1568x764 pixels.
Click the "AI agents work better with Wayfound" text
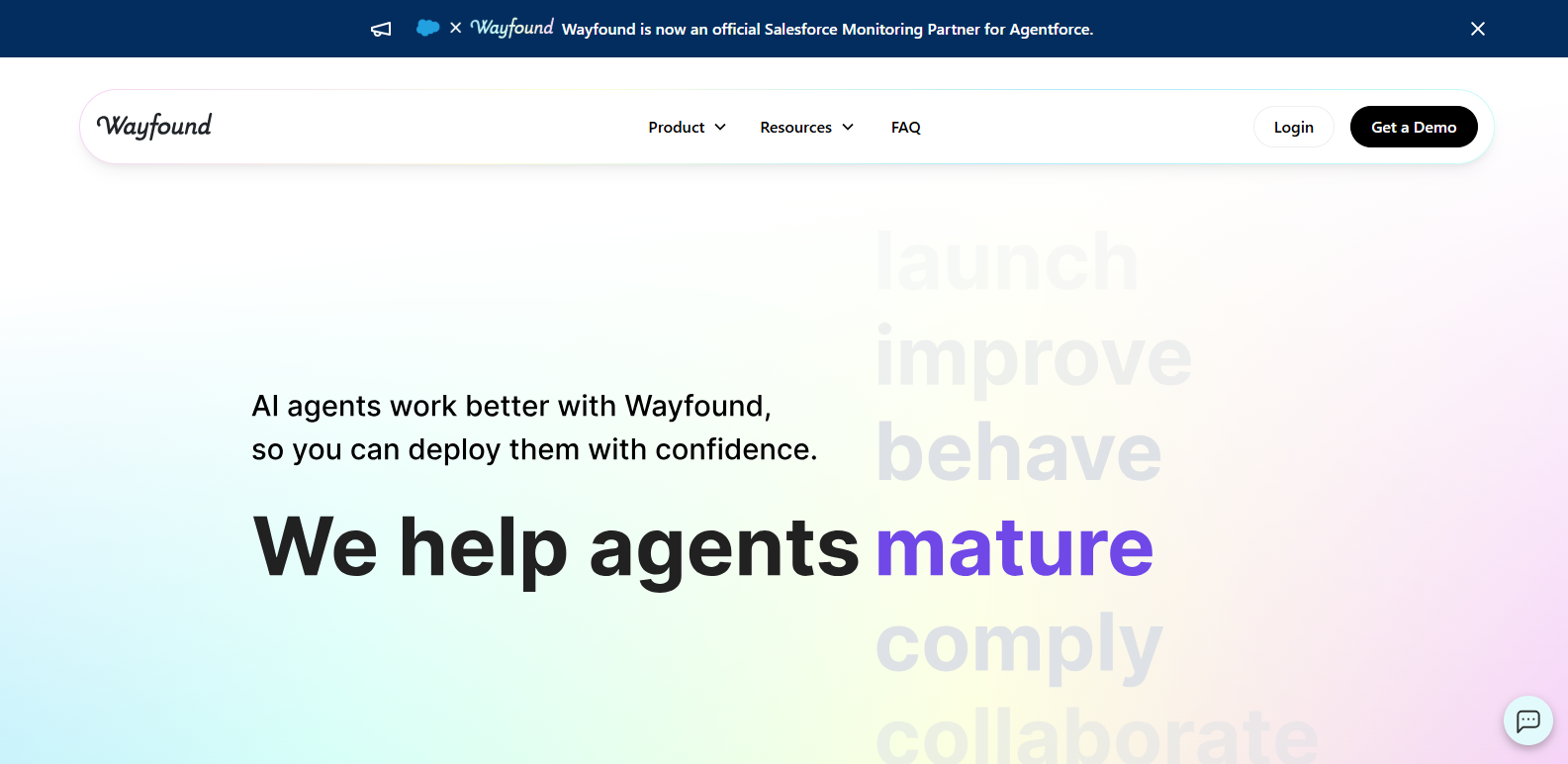[511, 406]
